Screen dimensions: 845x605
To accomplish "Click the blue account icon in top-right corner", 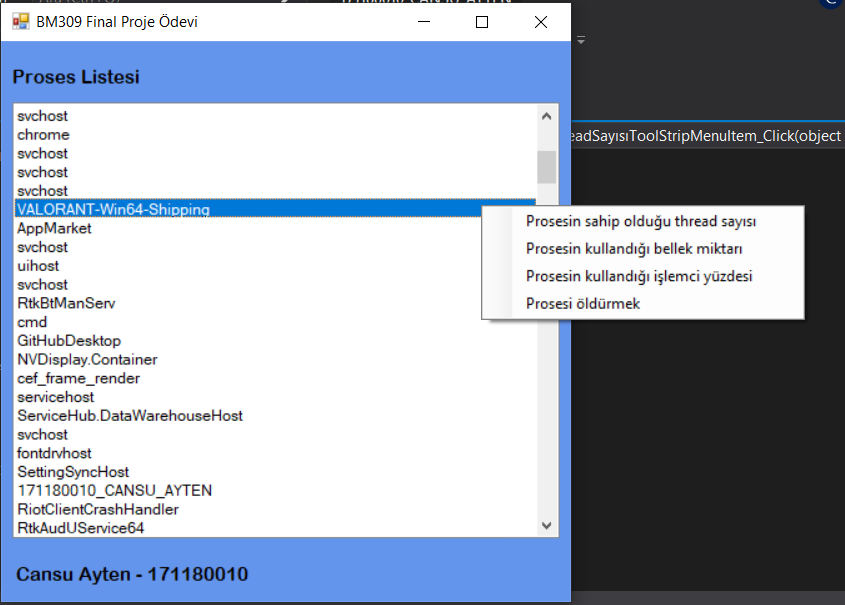I will [x=829, y=6].
